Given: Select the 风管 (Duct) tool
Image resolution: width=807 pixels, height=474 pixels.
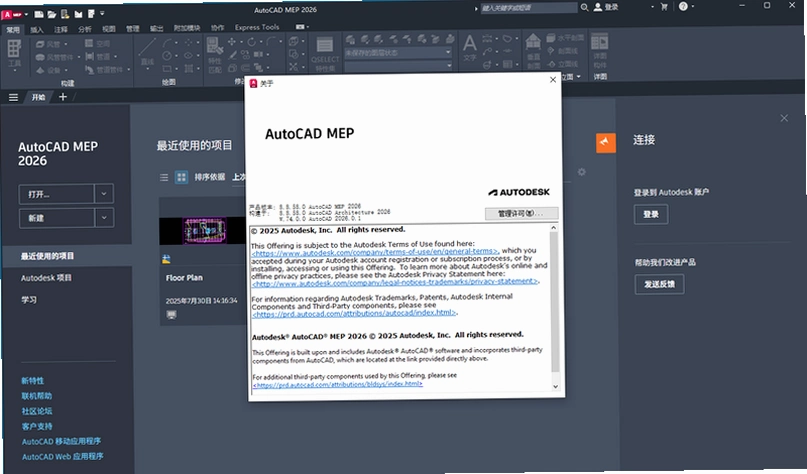Looking at the screenshot, I should pos(49,44).
